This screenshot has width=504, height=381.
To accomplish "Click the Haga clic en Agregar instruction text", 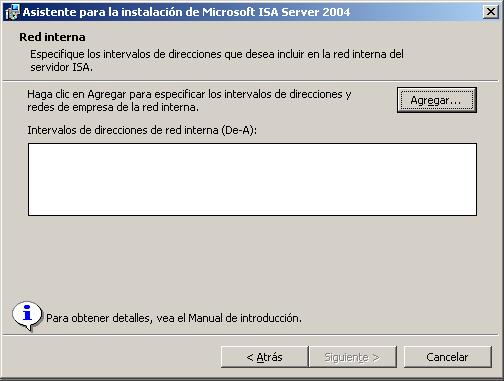I will click(x=189, y=100).
